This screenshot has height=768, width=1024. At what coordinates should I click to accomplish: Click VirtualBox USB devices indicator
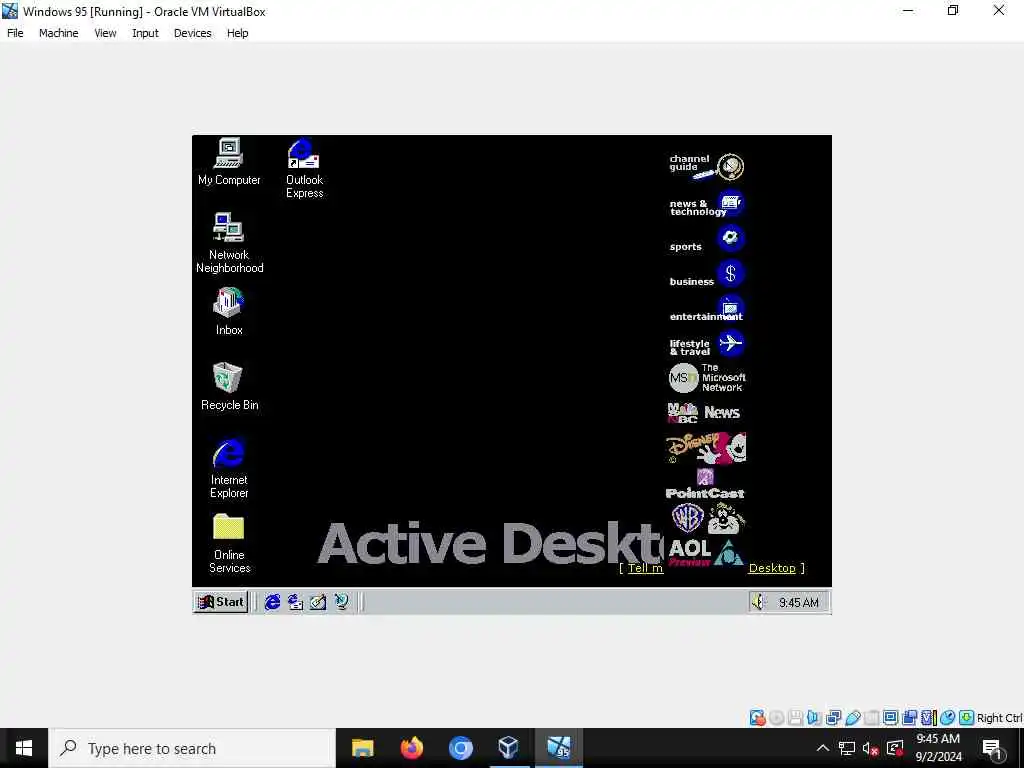[853, 718]
